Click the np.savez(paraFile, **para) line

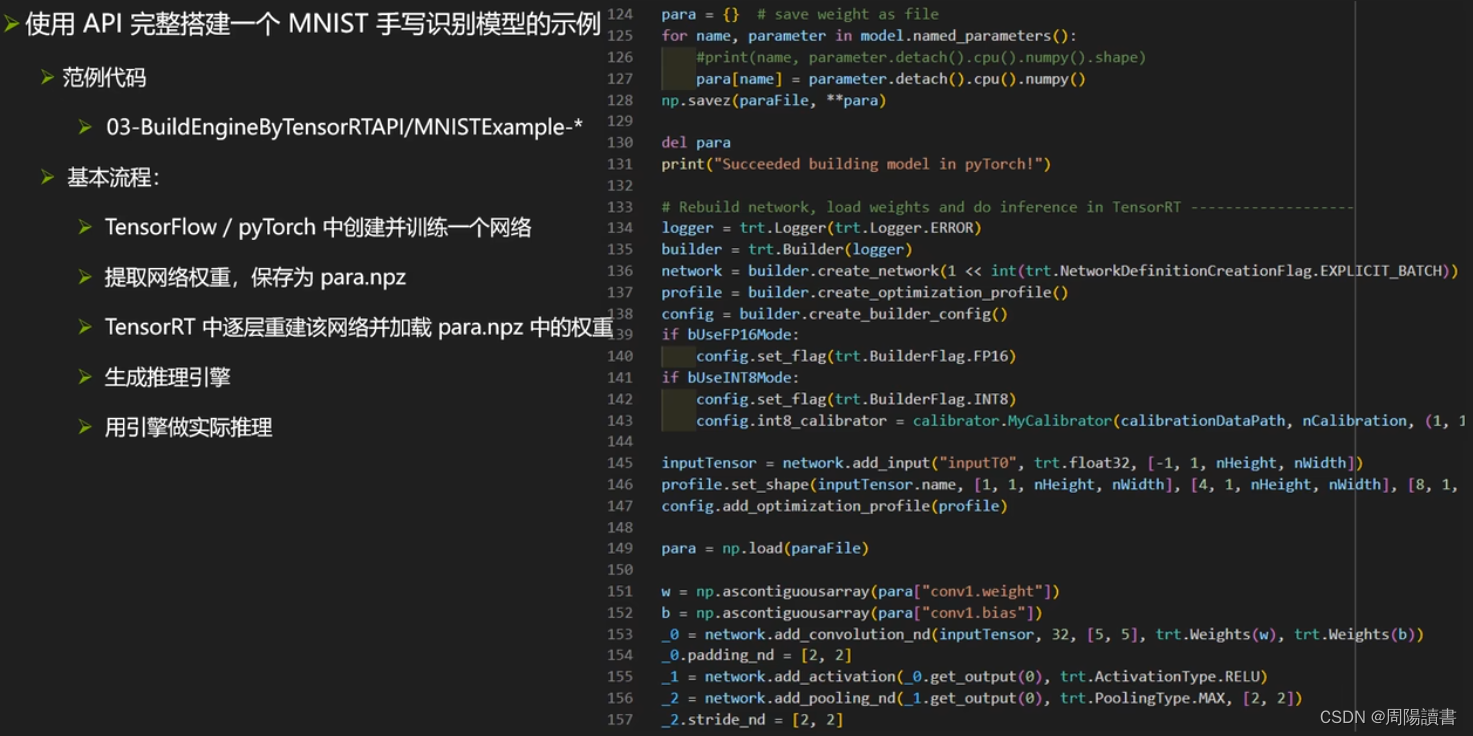[x=774, y=100]
